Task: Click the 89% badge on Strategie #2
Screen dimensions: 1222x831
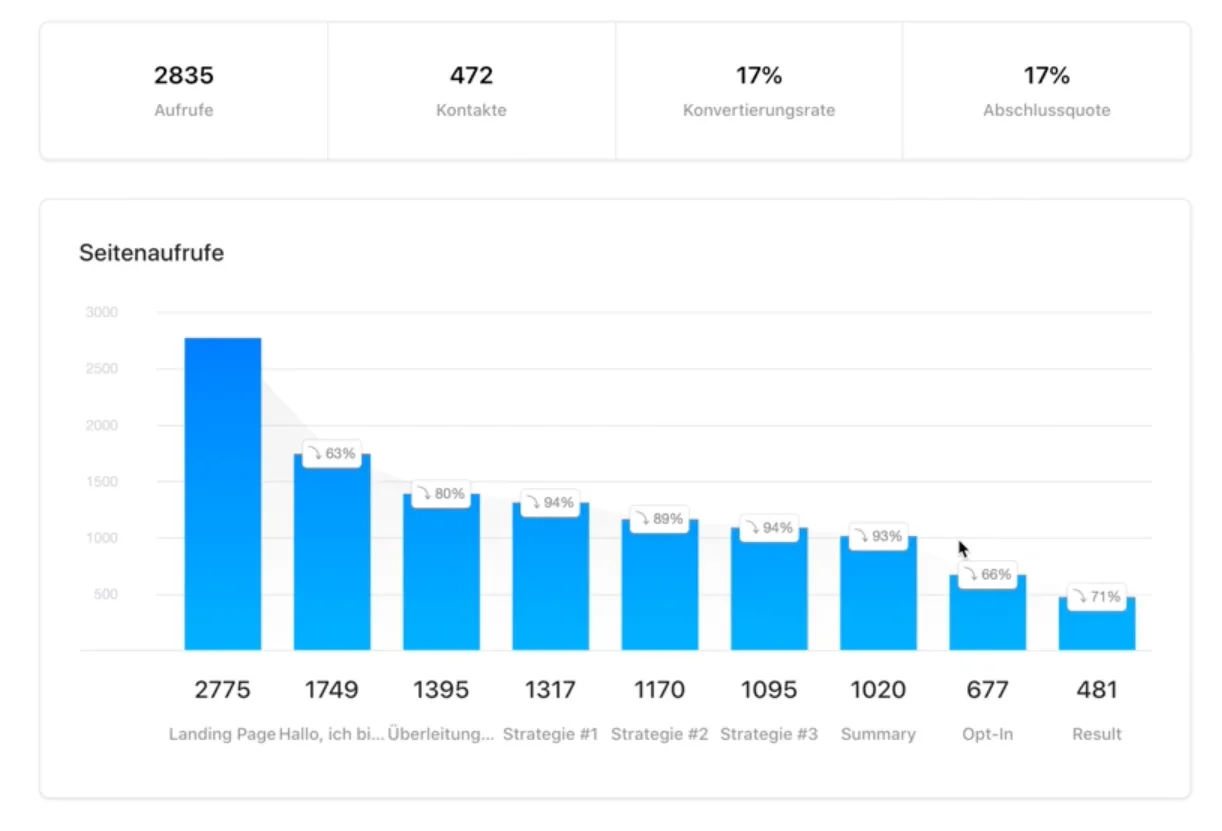Action: tap(659, 519)
